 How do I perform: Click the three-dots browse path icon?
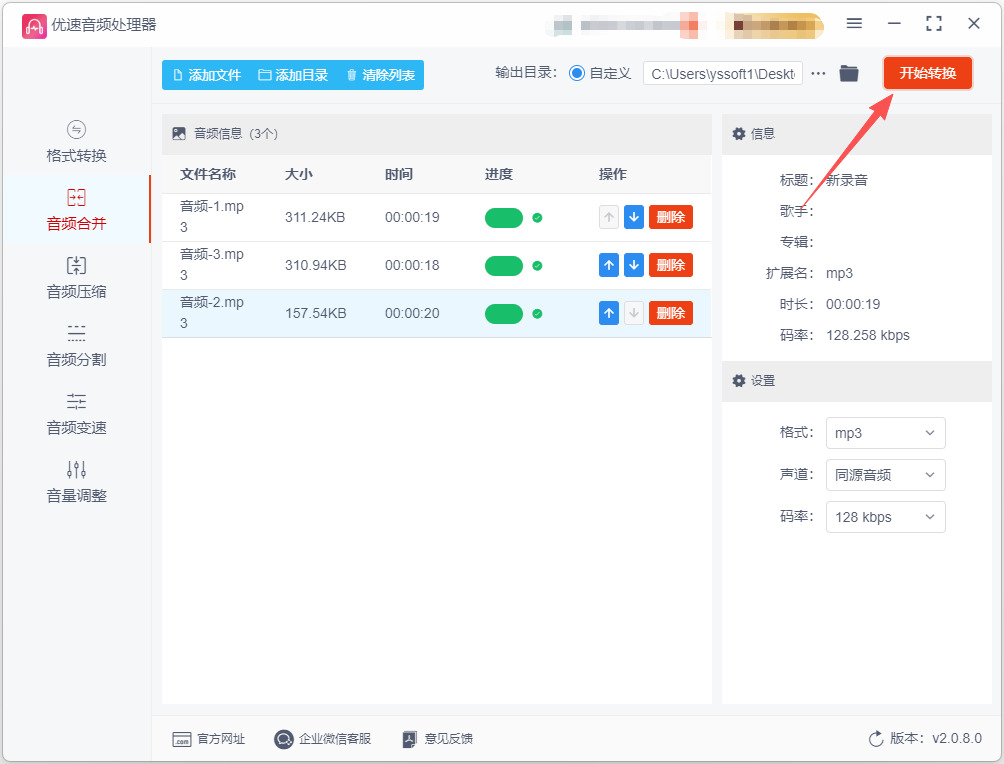[x=818, y=74]
